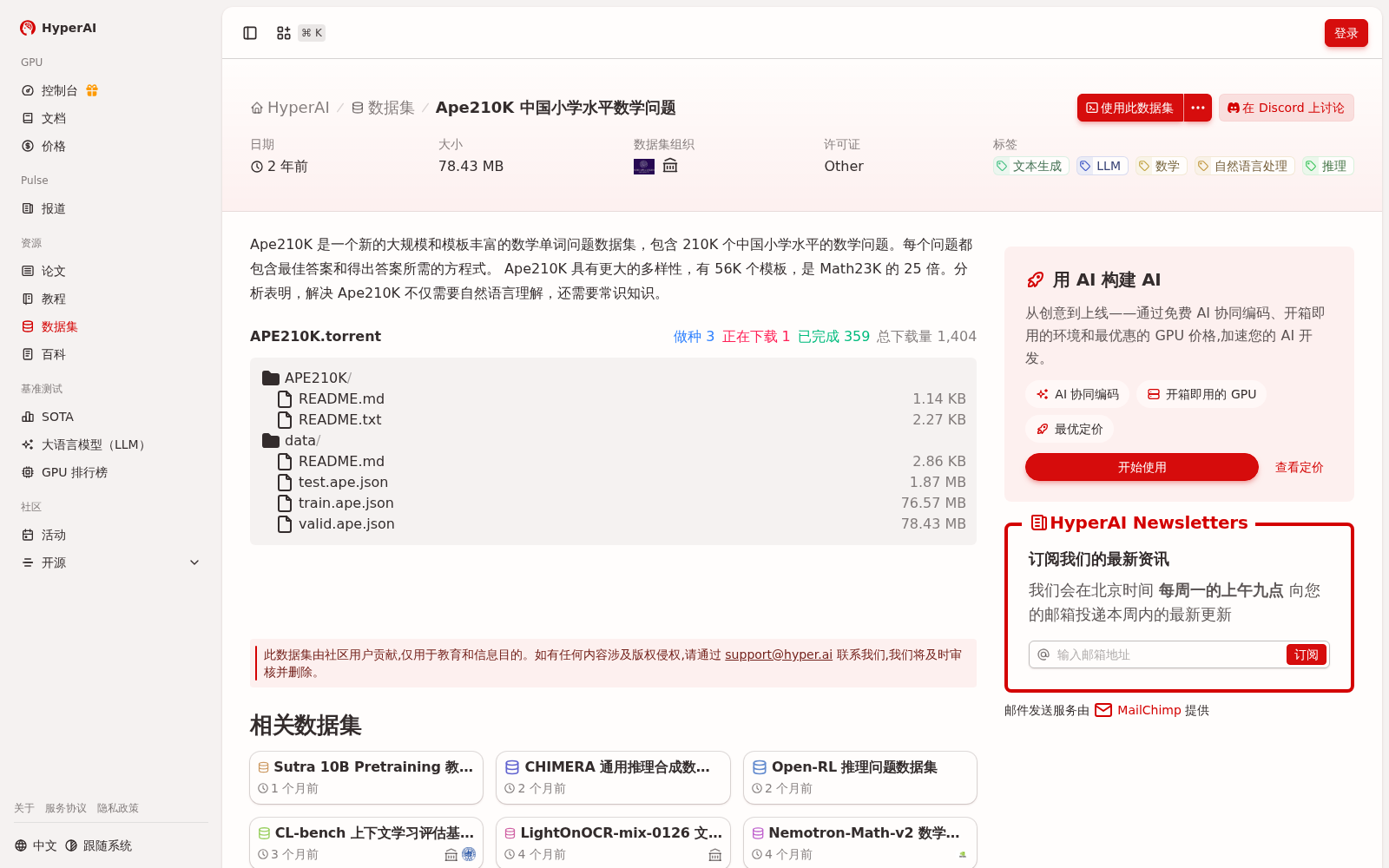Click the gift icon beside 控制台
Image resolution: width=1389 pixels, height=868 pixels.
coord(92,90)
